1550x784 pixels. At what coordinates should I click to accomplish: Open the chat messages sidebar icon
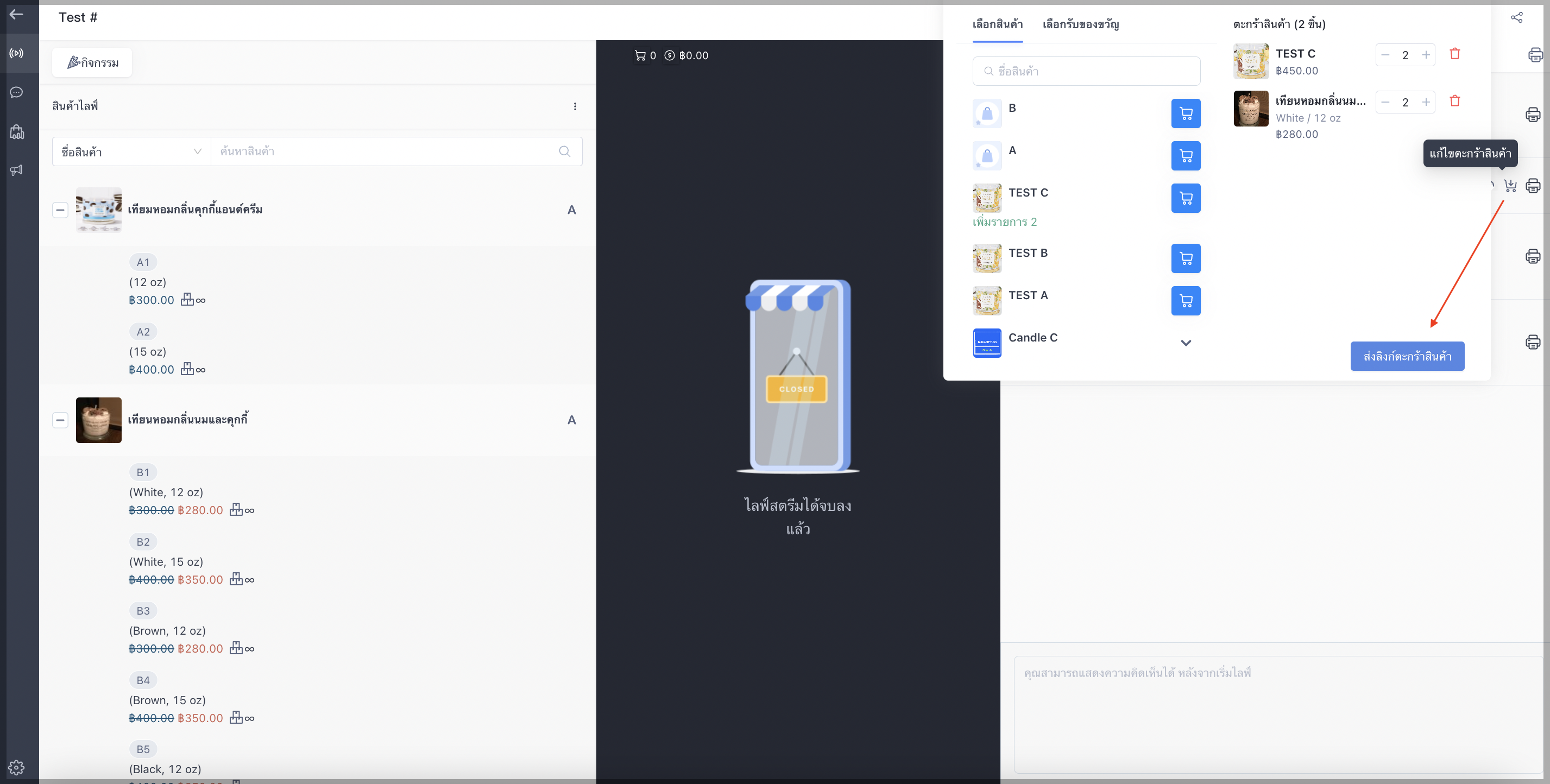16,92
